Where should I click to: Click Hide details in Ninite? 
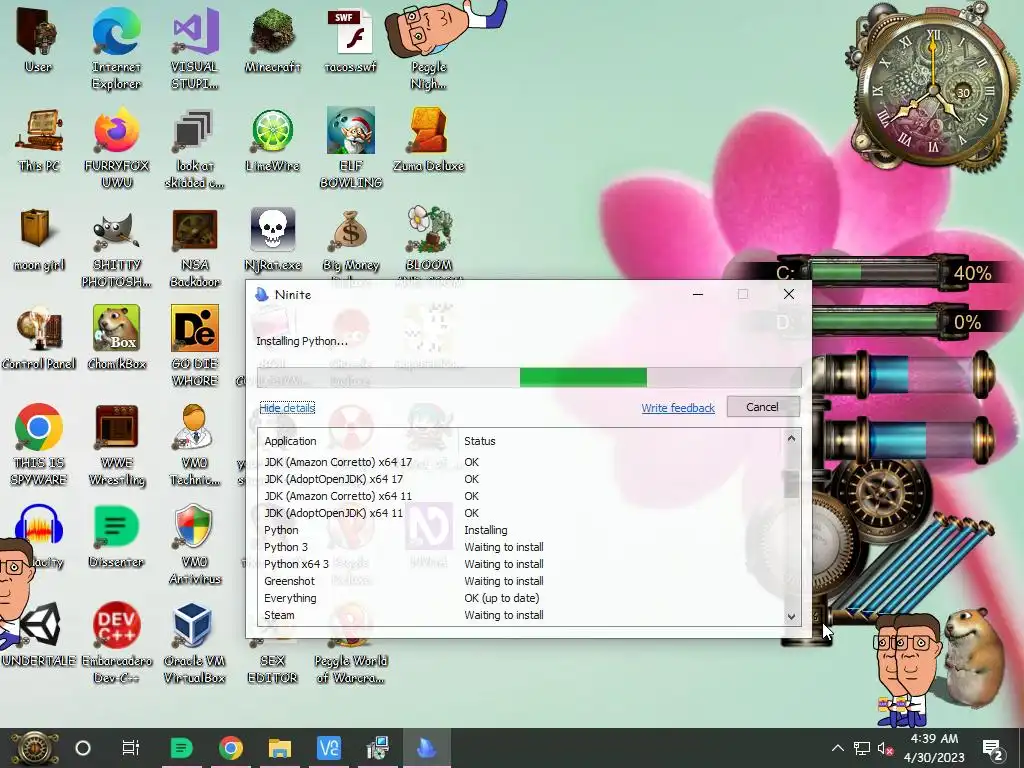coord(287,408)
